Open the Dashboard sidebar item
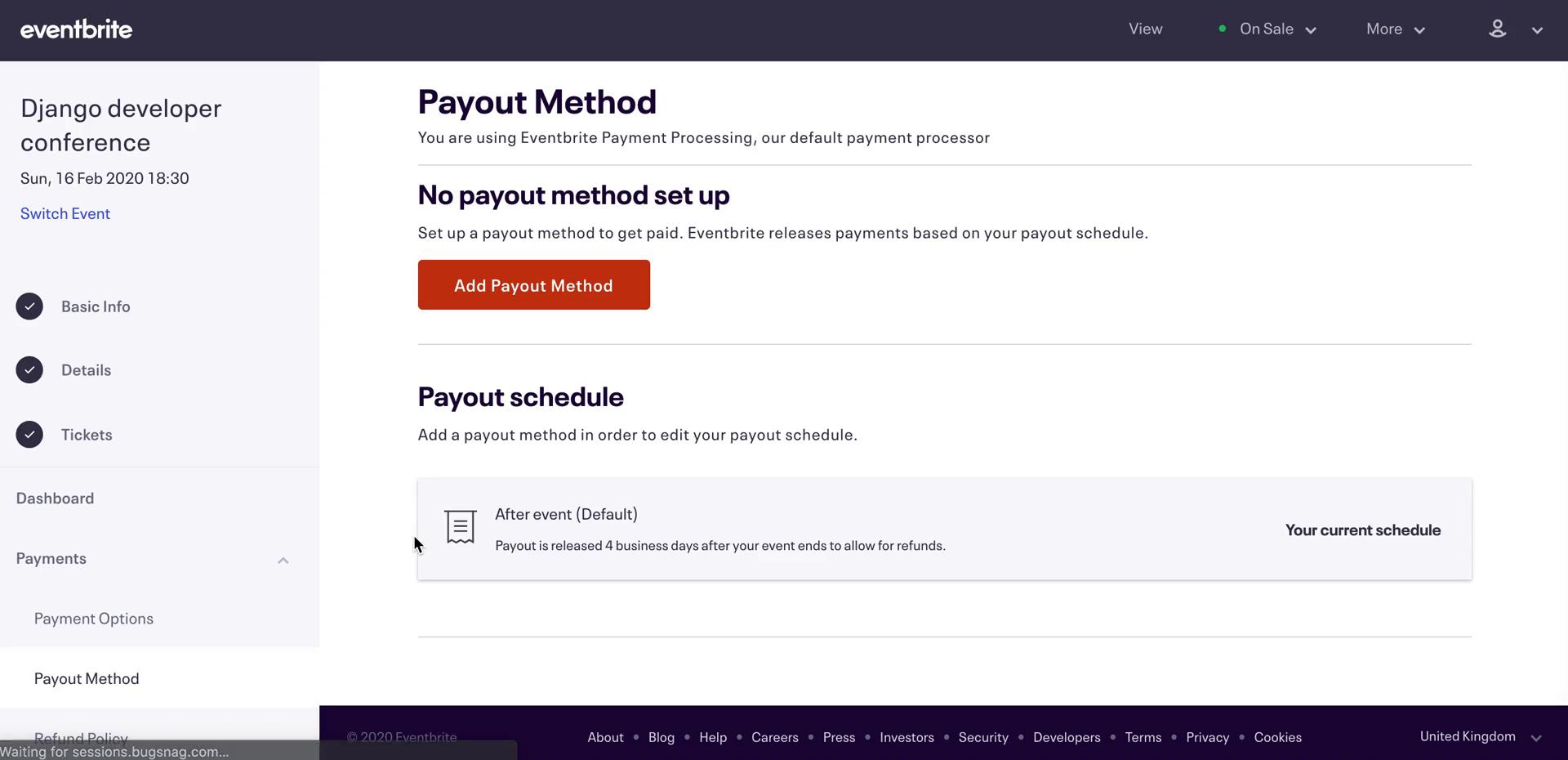Screen dimensions: 1568x760 [x=55, y=498]
